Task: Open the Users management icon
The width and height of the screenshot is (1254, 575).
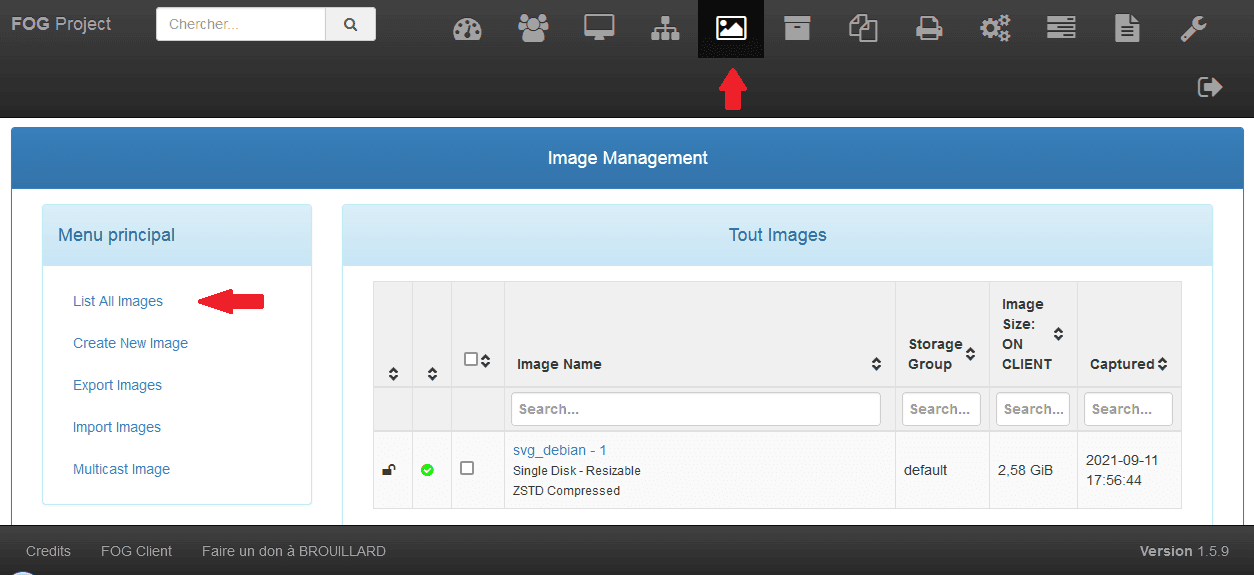Action: click(x=533, y=29)
